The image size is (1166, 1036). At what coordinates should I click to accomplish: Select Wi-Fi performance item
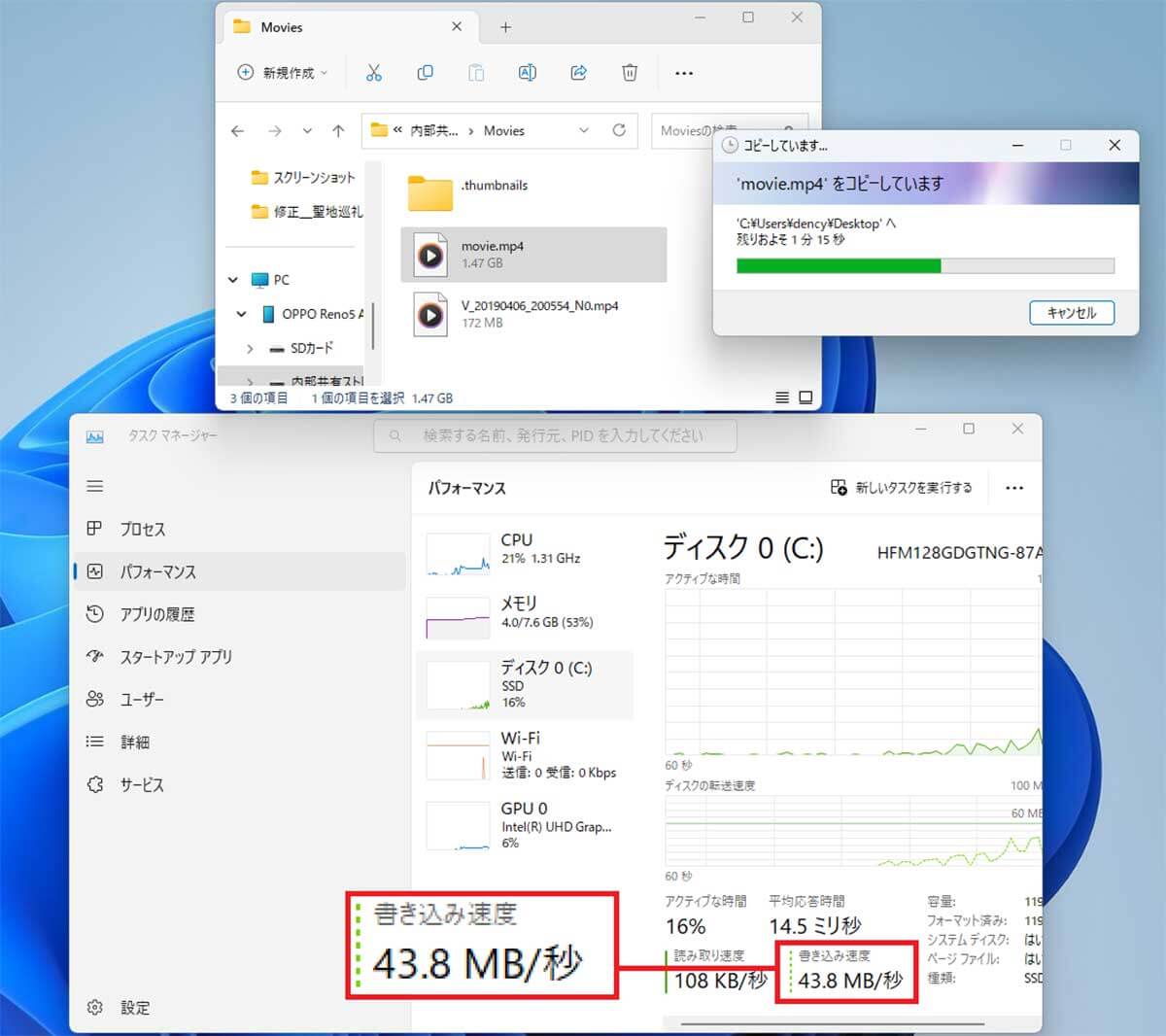pyautogui.click(x=526, y=754)
